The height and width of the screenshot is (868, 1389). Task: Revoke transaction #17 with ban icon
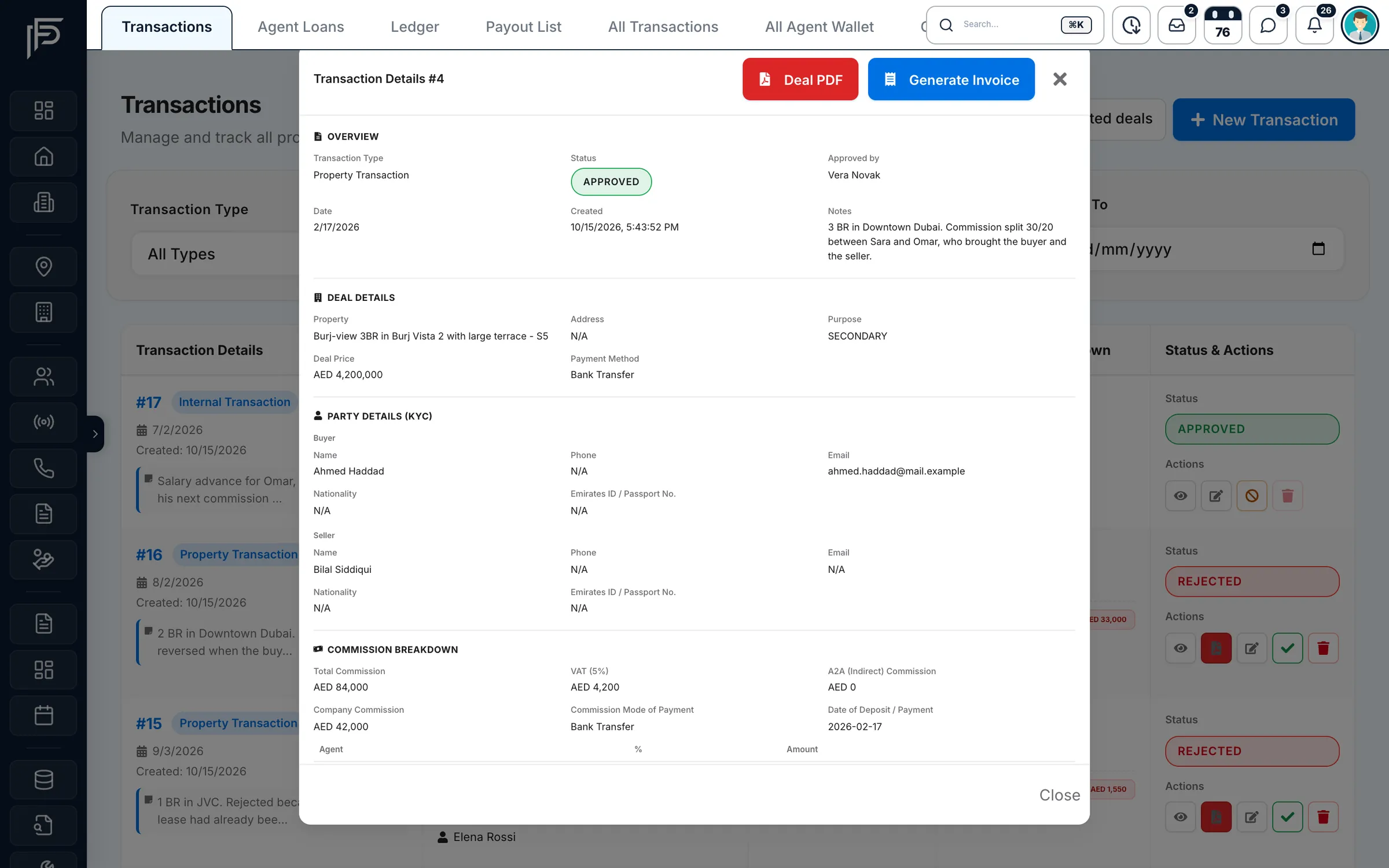(1252, 496)
